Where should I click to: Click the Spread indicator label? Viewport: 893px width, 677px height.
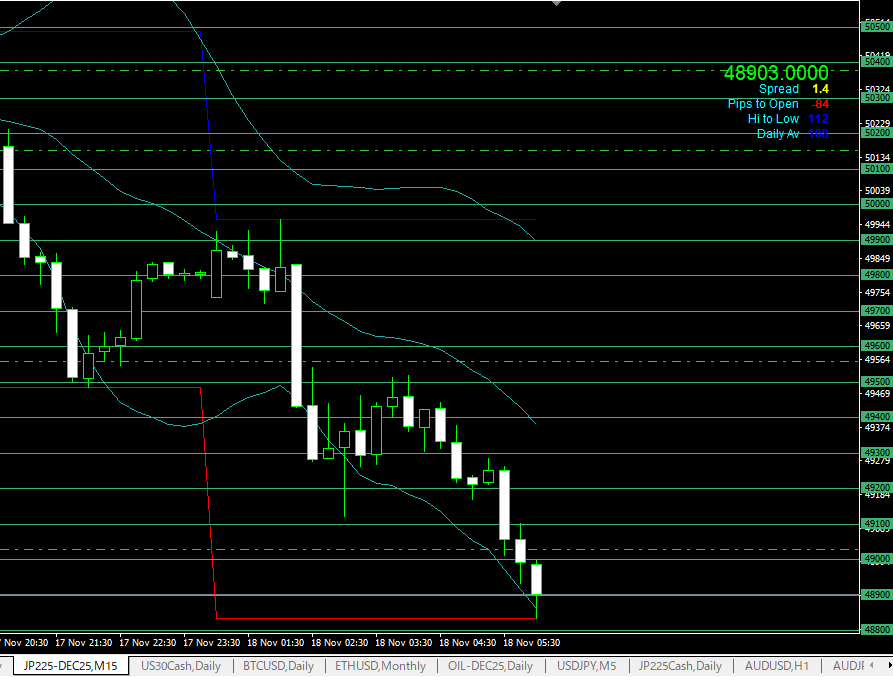[778, 89]
